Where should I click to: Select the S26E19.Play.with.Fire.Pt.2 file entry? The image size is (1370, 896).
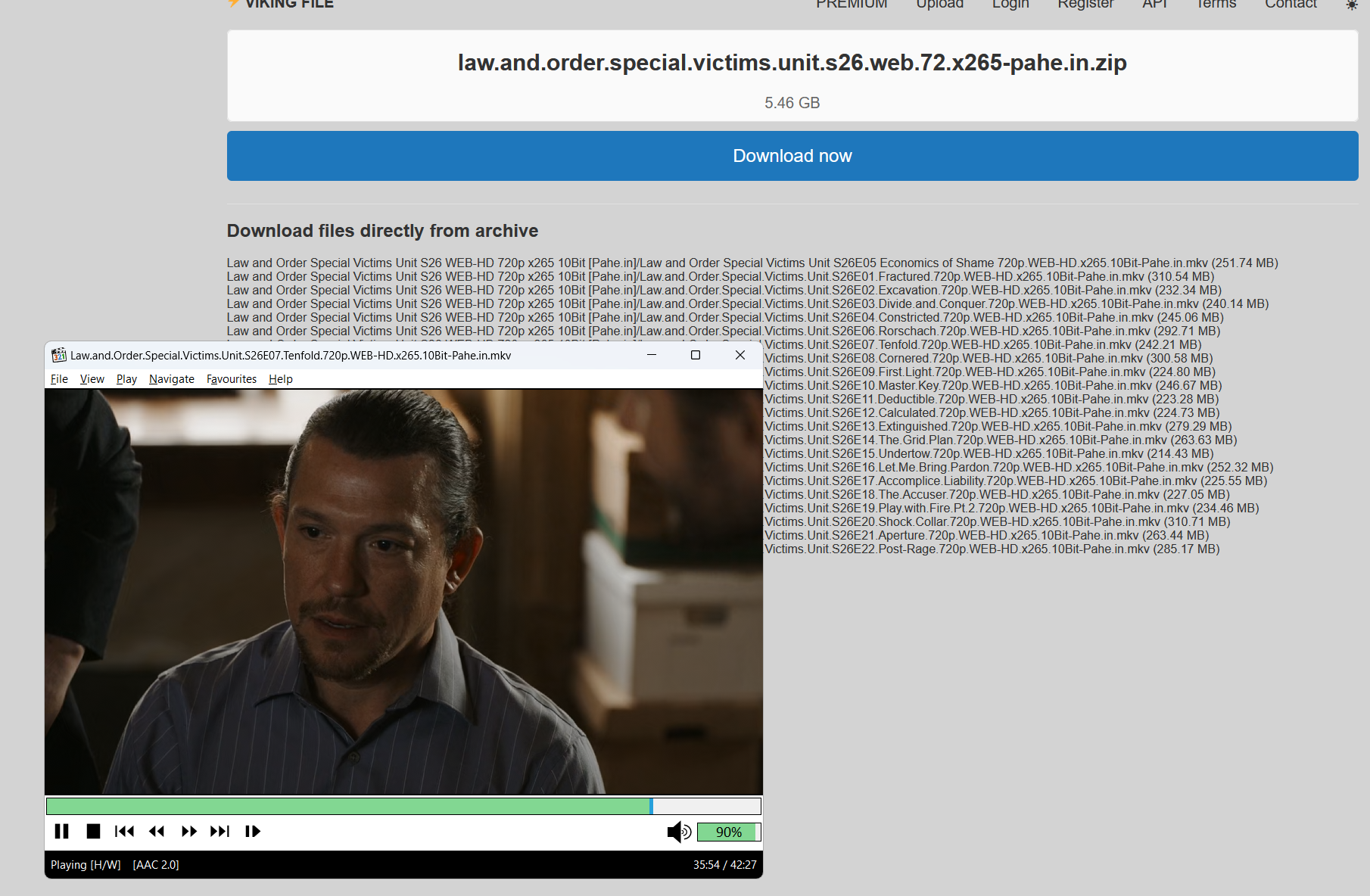(x=1012, y=509)
